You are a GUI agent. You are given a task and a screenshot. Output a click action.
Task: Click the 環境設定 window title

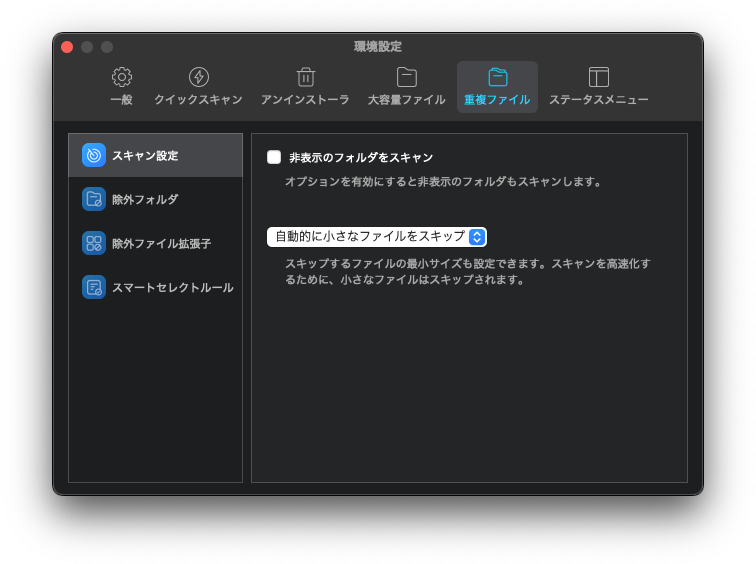pos(378,47)
